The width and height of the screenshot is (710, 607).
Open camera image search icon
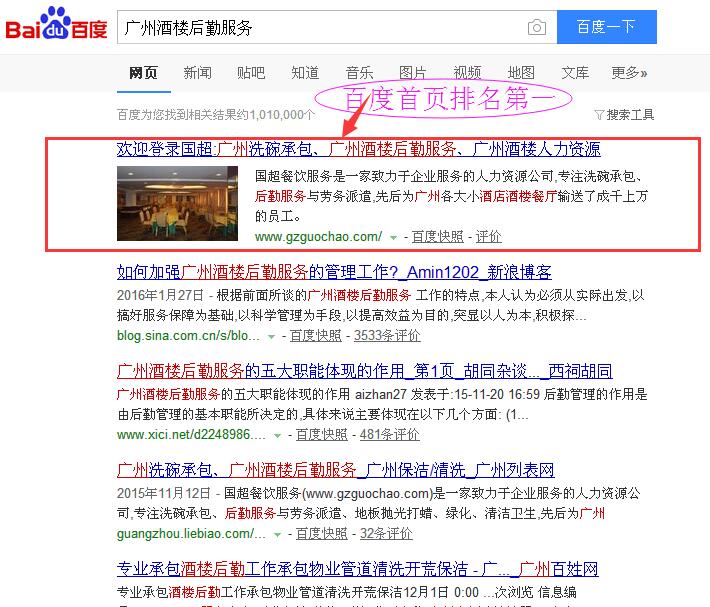[537, 27]
